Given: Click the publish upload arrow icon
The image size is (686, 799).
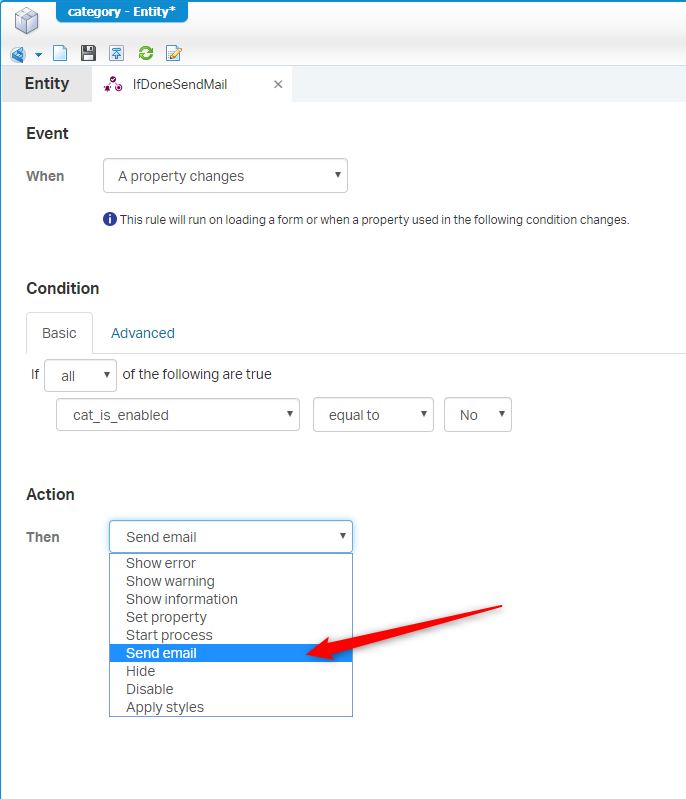Looking at the screenshot, I should [116, 54].
